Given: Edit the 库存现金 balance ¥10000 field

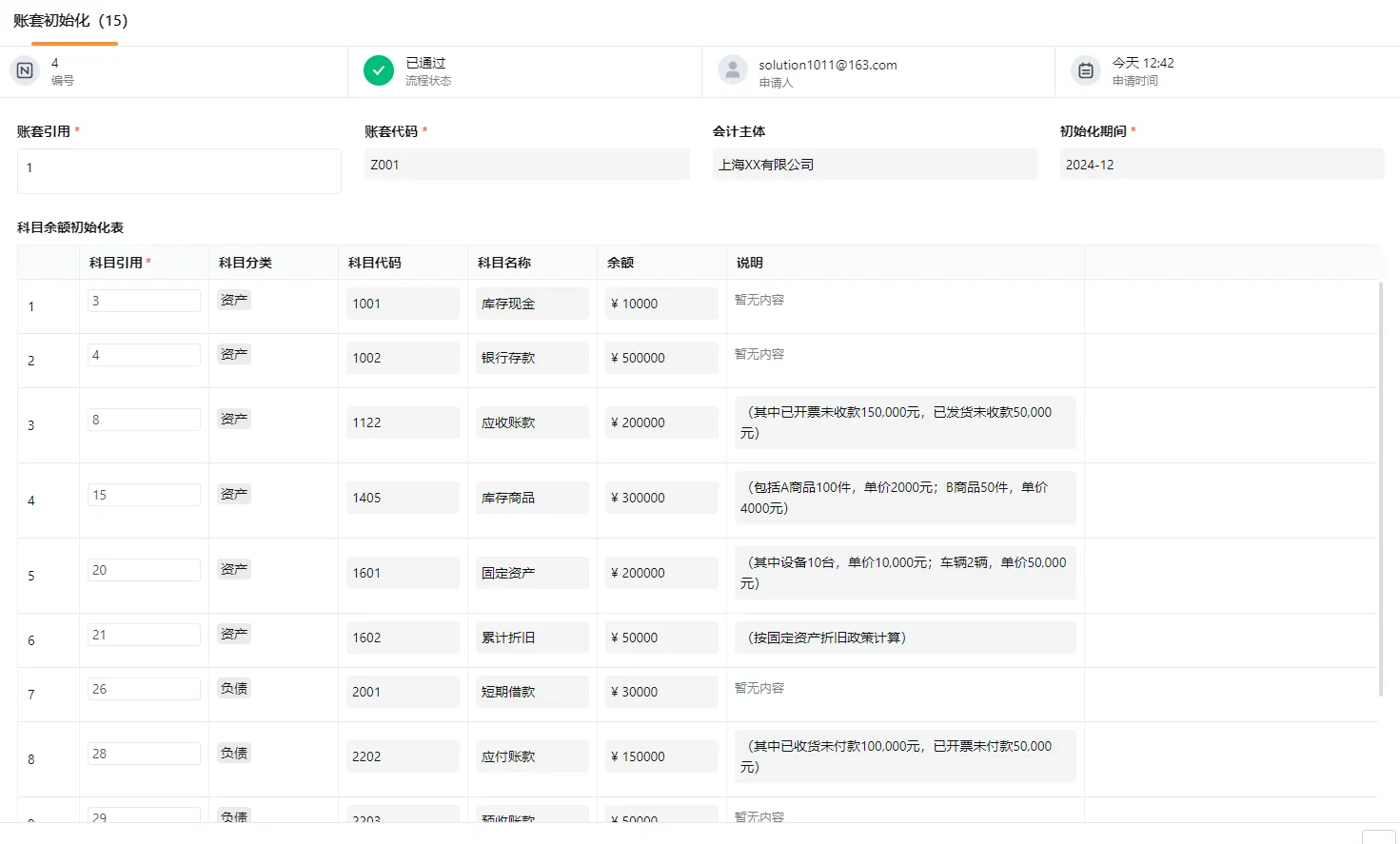Looking at the screenshot, I should 661,303.
